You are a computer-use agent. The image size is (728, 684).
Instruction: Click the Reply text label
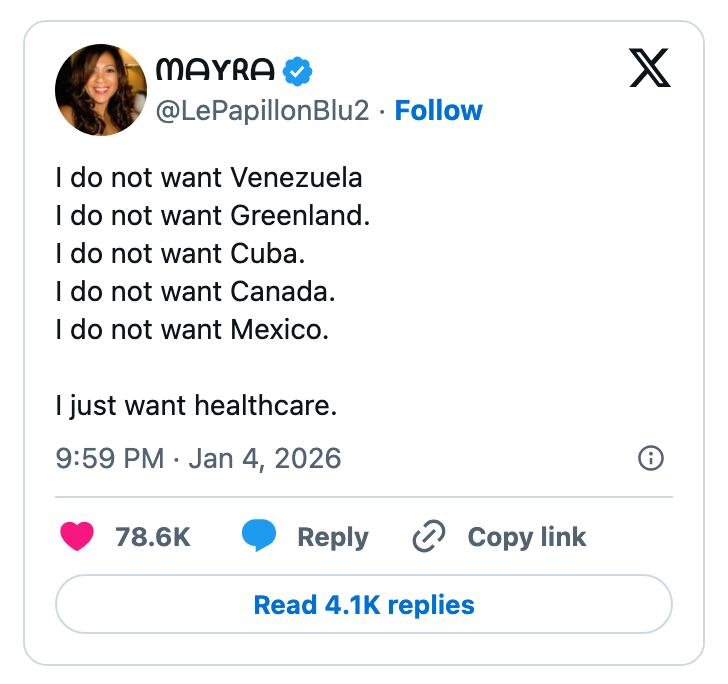point(333,537)
